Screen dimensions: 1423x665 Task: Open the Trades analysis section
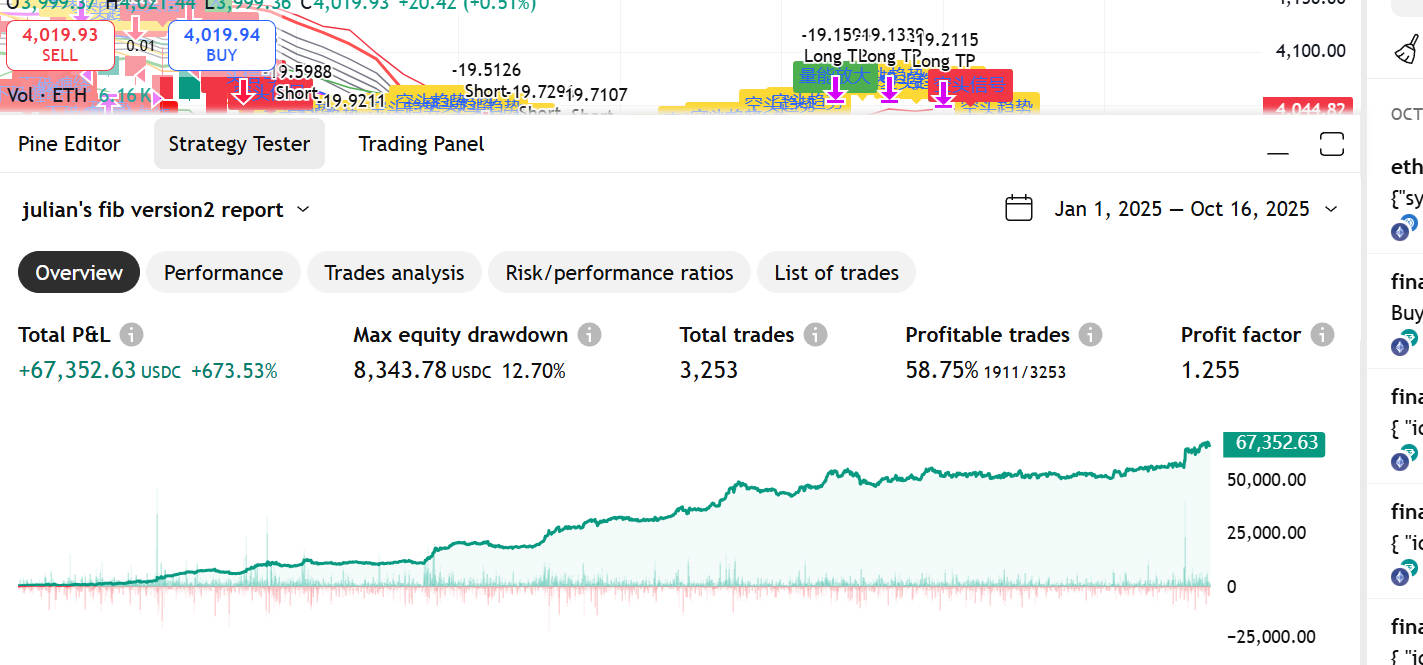point(394,273)
